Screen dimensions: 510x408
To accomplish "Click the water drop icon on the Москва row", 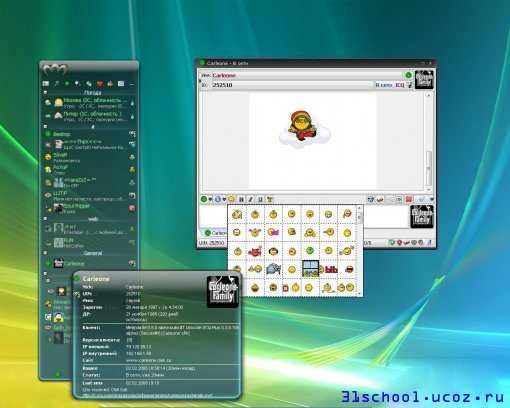I will tap(132, 103).
